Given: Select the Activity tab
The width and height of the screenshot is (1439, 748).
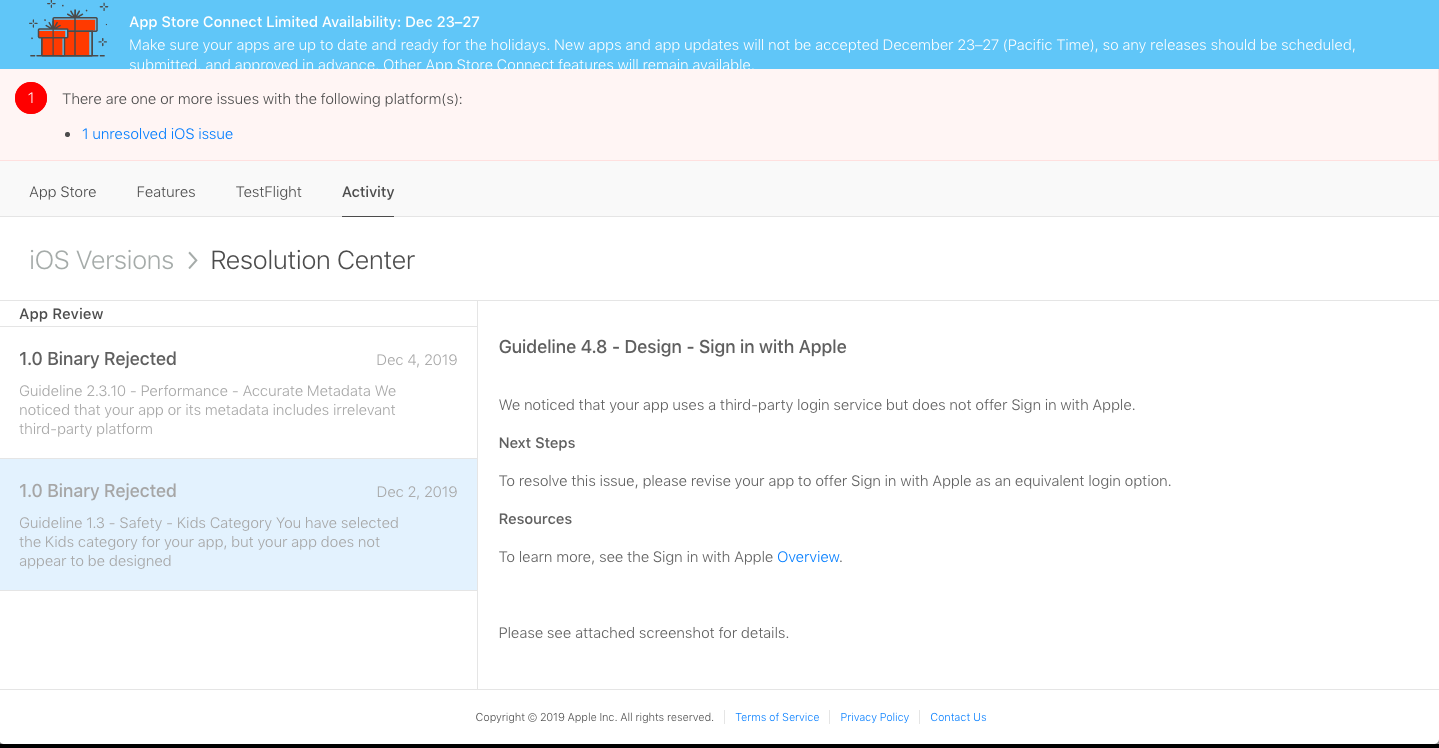Looking at the screenshot, I should coord(368,192).
